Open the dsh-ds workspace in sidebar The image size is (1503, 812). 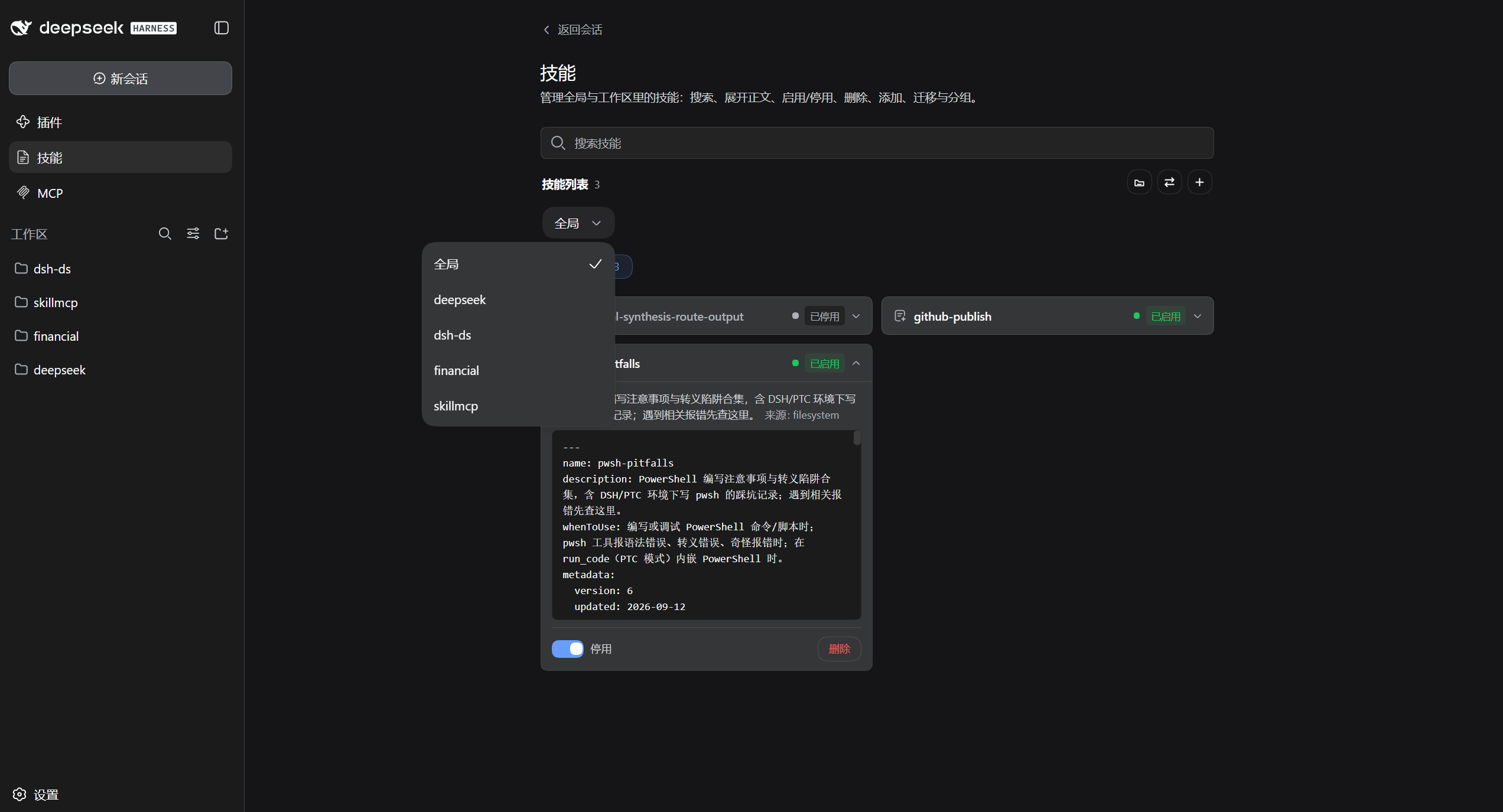tap(121, 269)
